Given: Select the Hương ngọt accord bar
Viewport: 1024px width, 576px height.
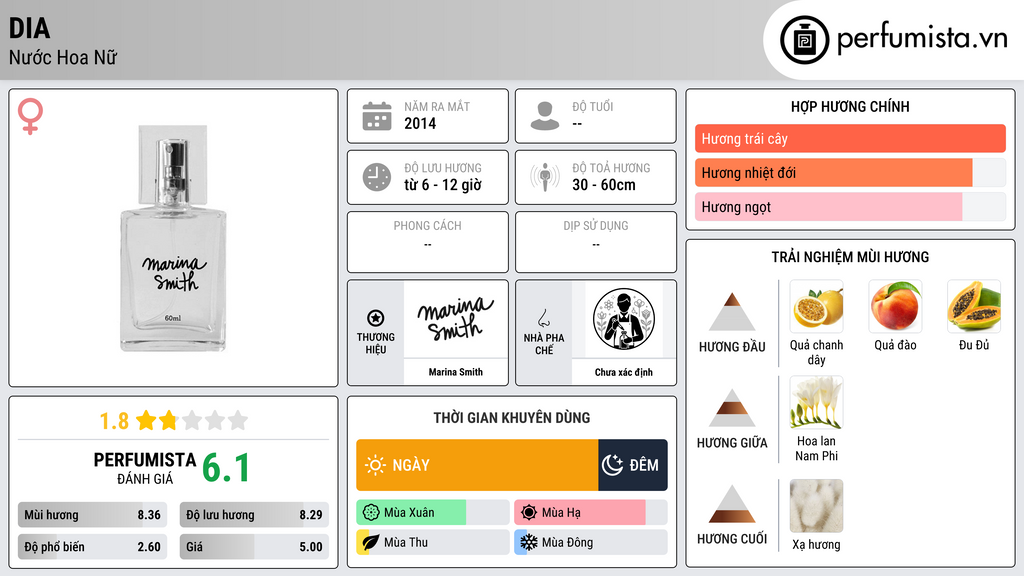Looking at the screenshot, I should [x=850, y=206].
